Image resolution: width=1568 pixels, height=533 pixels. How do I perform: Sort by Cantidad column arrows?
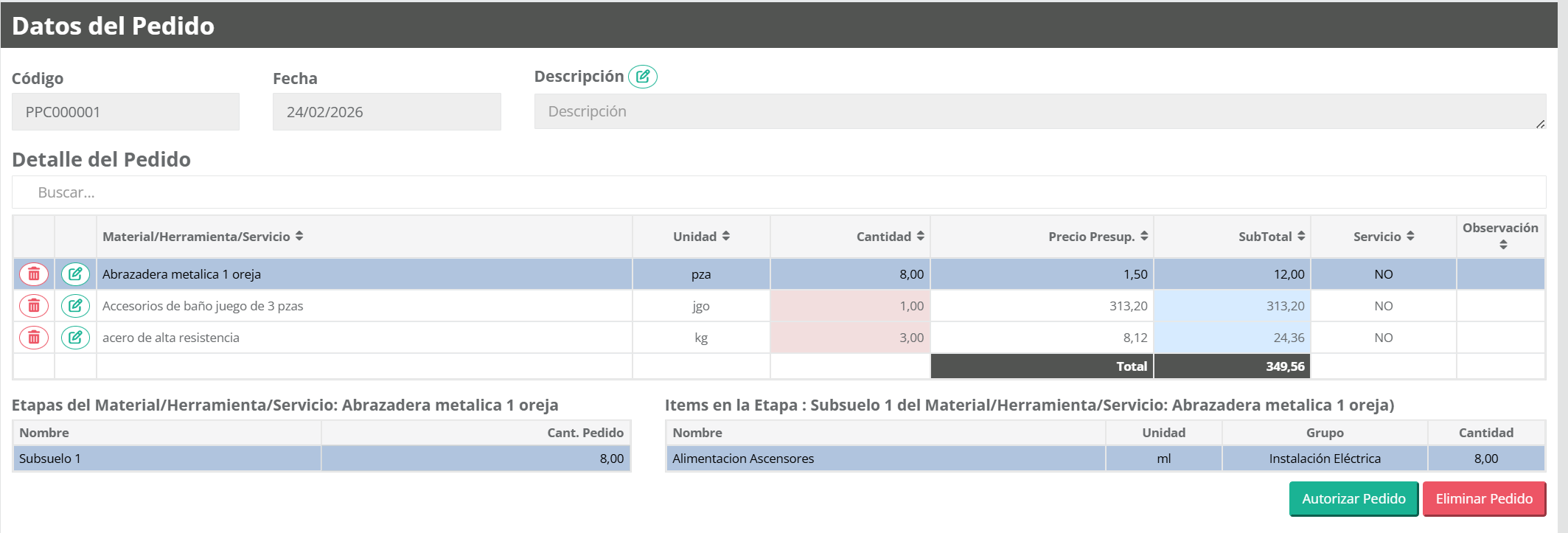[x=921, y=236]
